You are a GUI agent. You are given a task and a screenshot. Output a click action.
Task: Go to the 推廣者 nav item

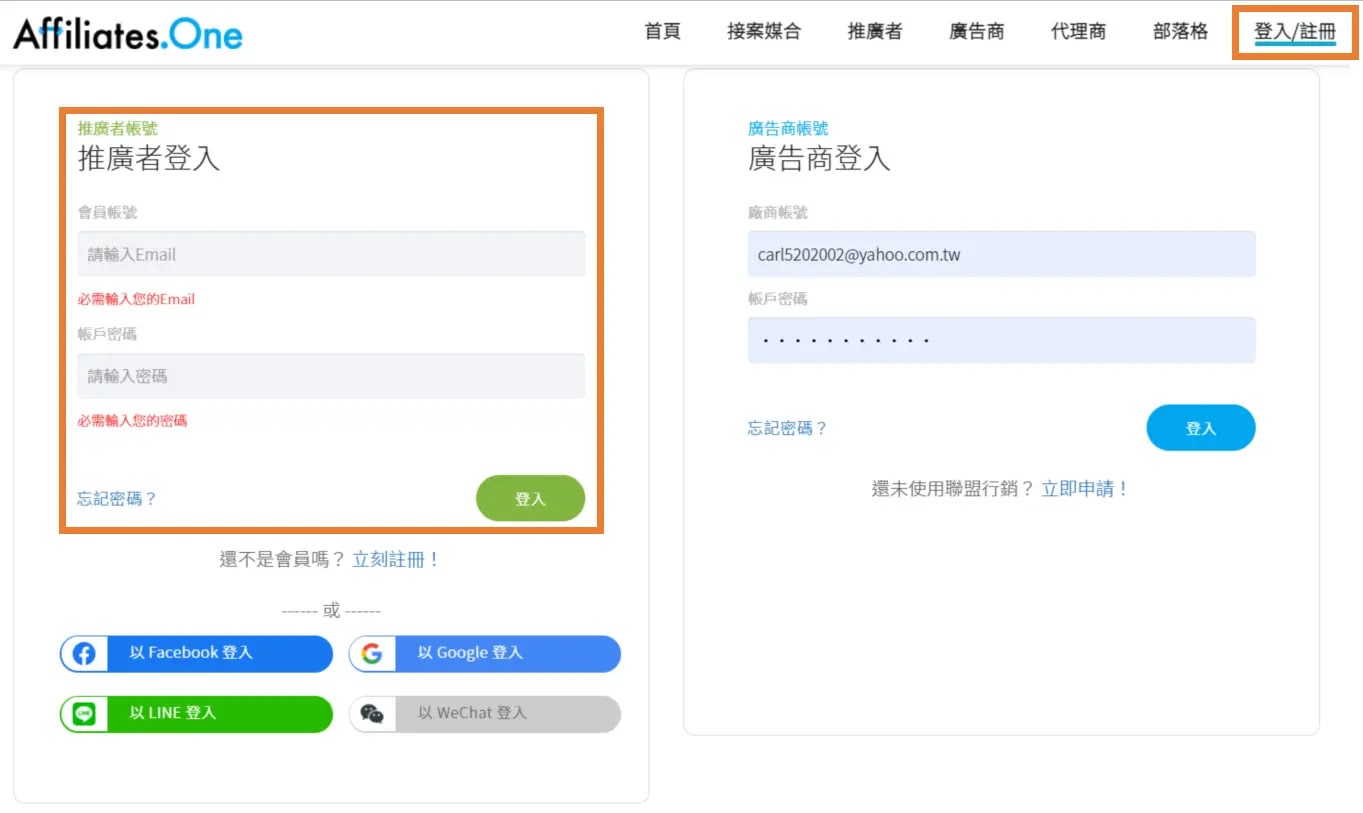[875, 32]
